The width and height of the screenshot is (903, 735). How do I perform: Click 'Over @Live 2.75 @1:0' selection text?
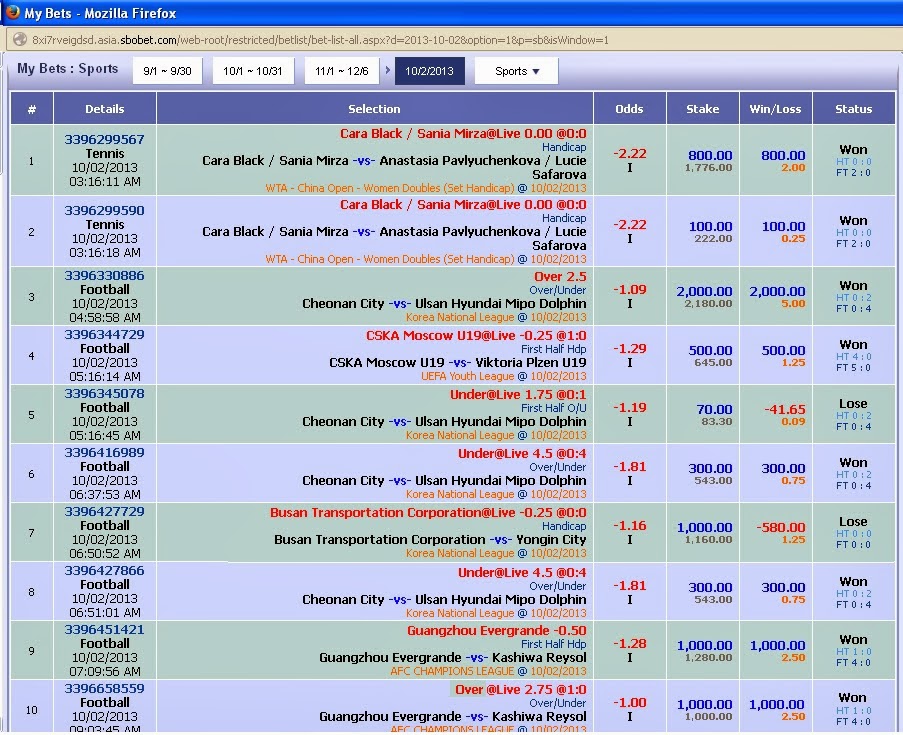(521, 689)
